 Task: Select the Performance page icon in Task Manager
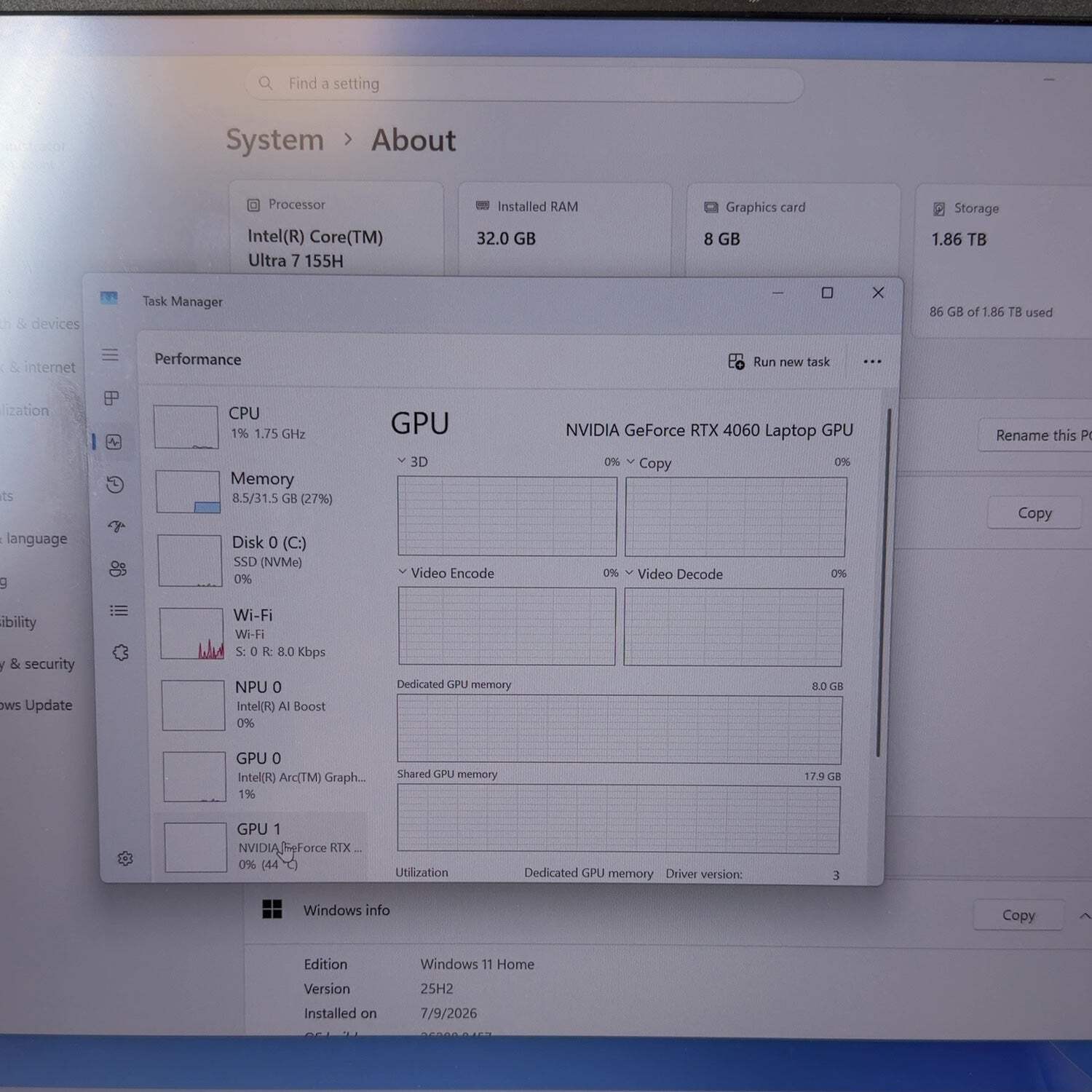tap(114, 442)
